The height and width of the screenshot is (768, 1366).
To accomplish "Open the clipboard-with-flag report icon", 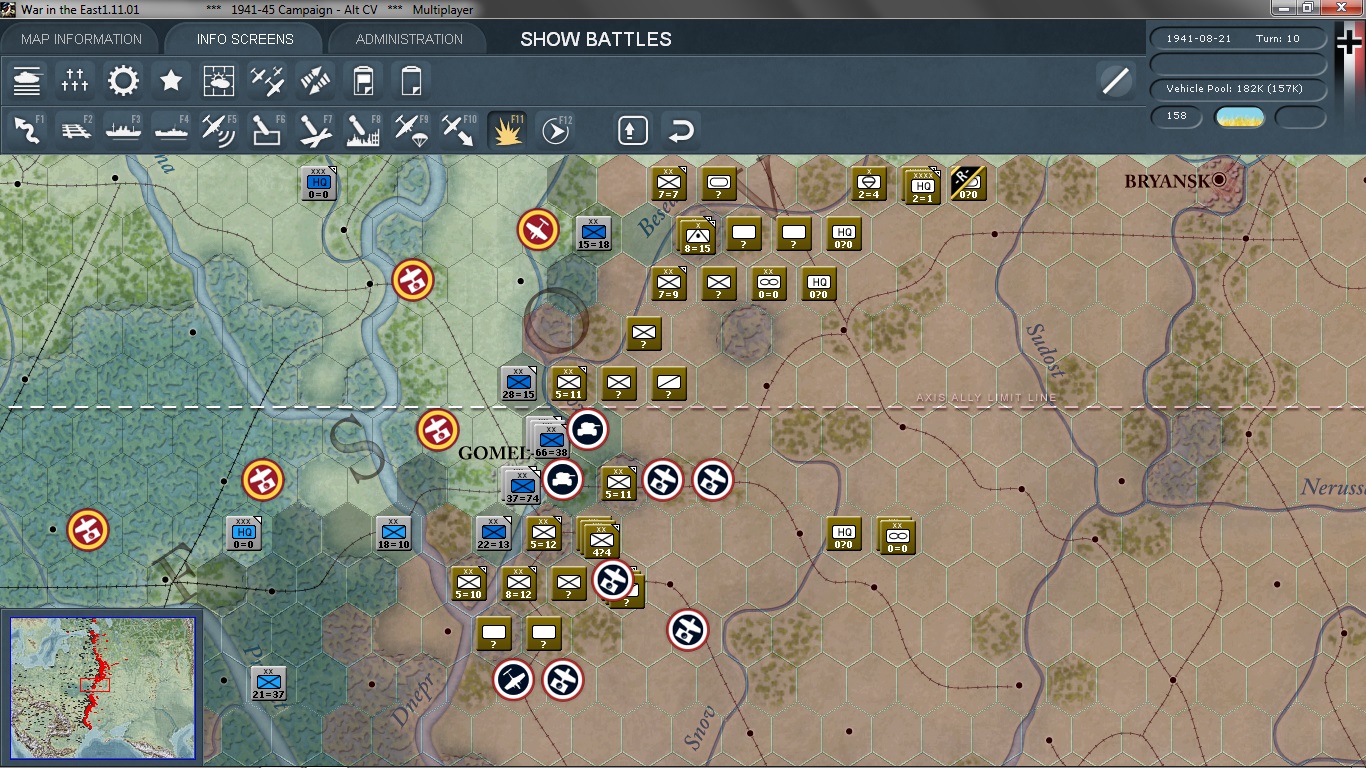I will pos(363,80).
